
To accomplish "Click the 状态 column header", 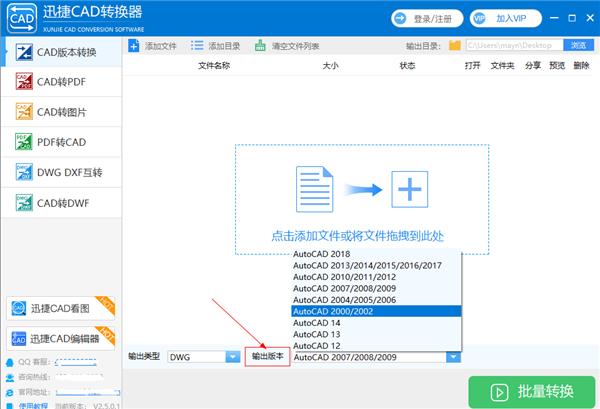I will pyautogui.click(x=407, y=65).
